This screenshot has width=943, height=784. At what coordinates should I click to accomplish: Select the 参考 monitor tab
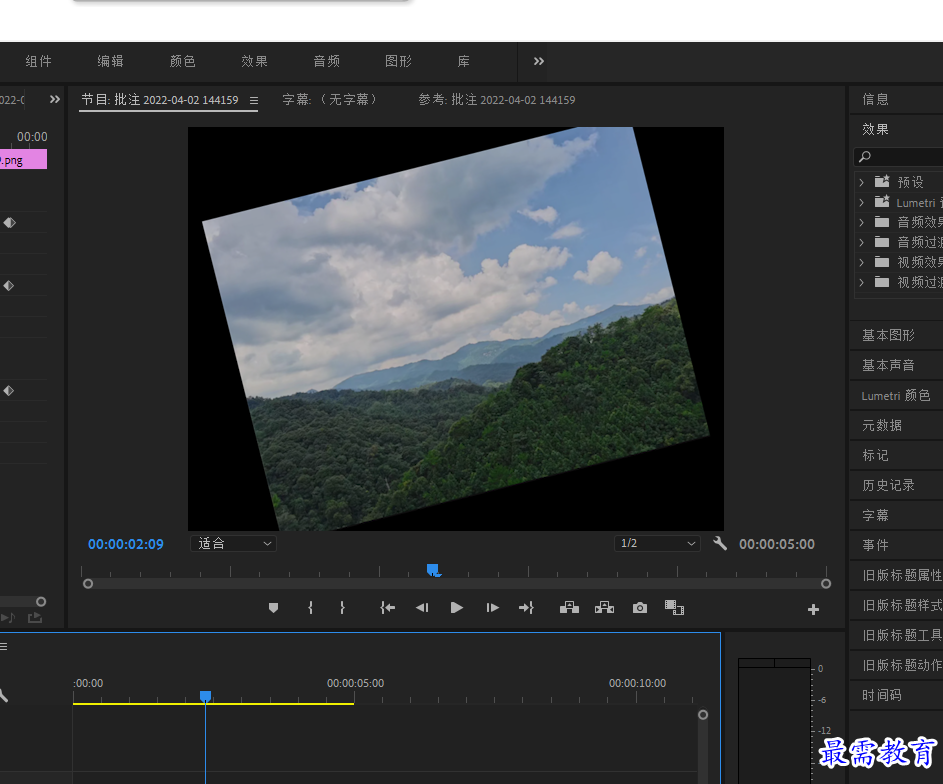click(x=497, y=100)
